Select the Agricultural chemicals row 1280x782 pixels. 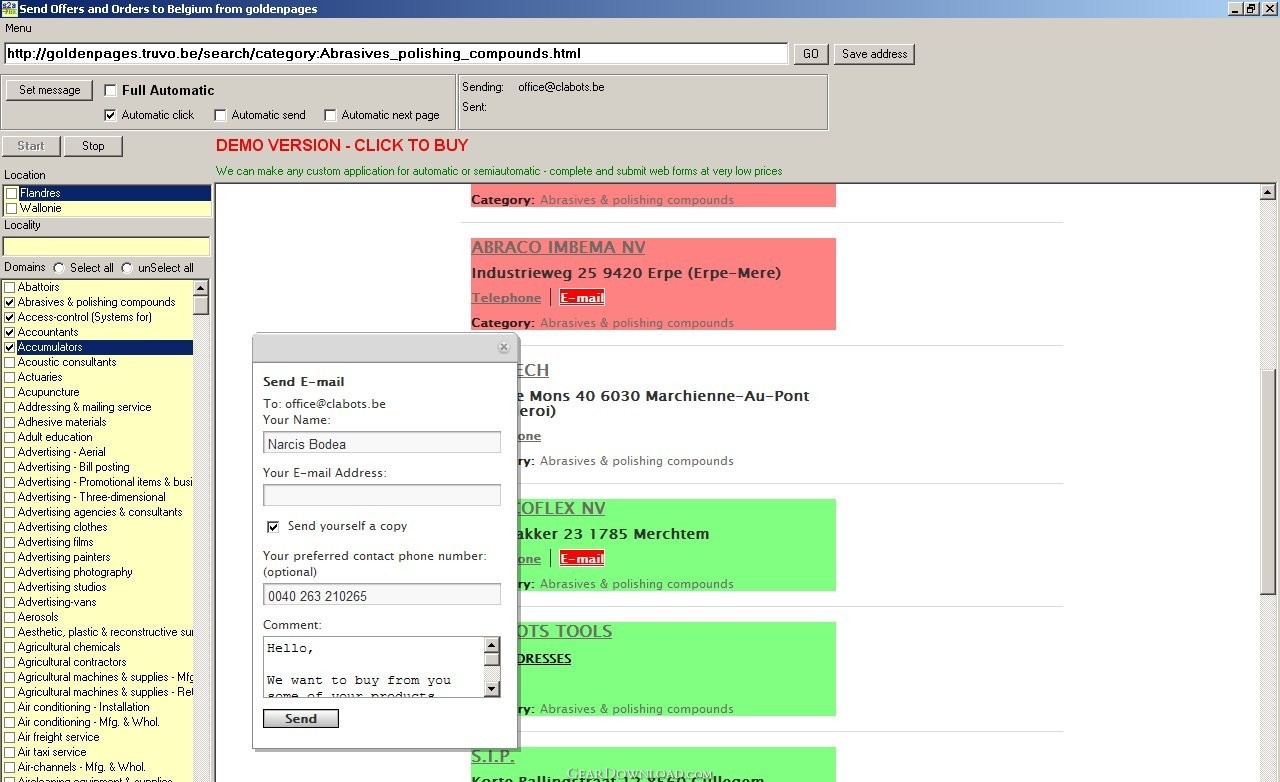point(98,647)
